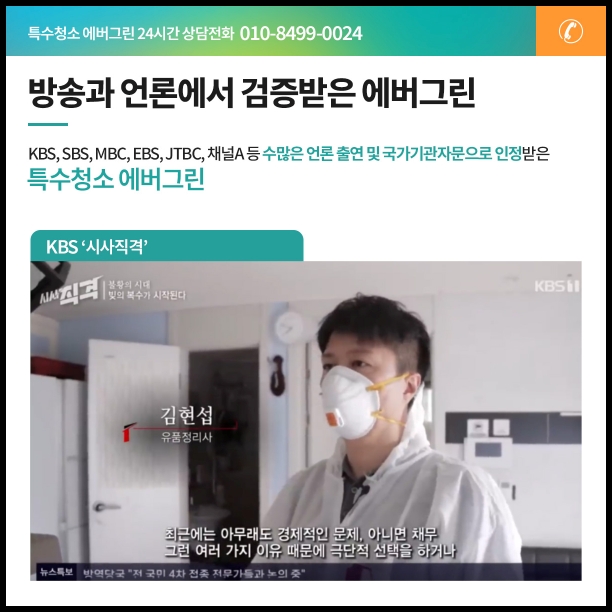Viewport: 612px width, 612px height.
Task: Open the KBS broadcast video thumbnail
Action: coord(306,421)
